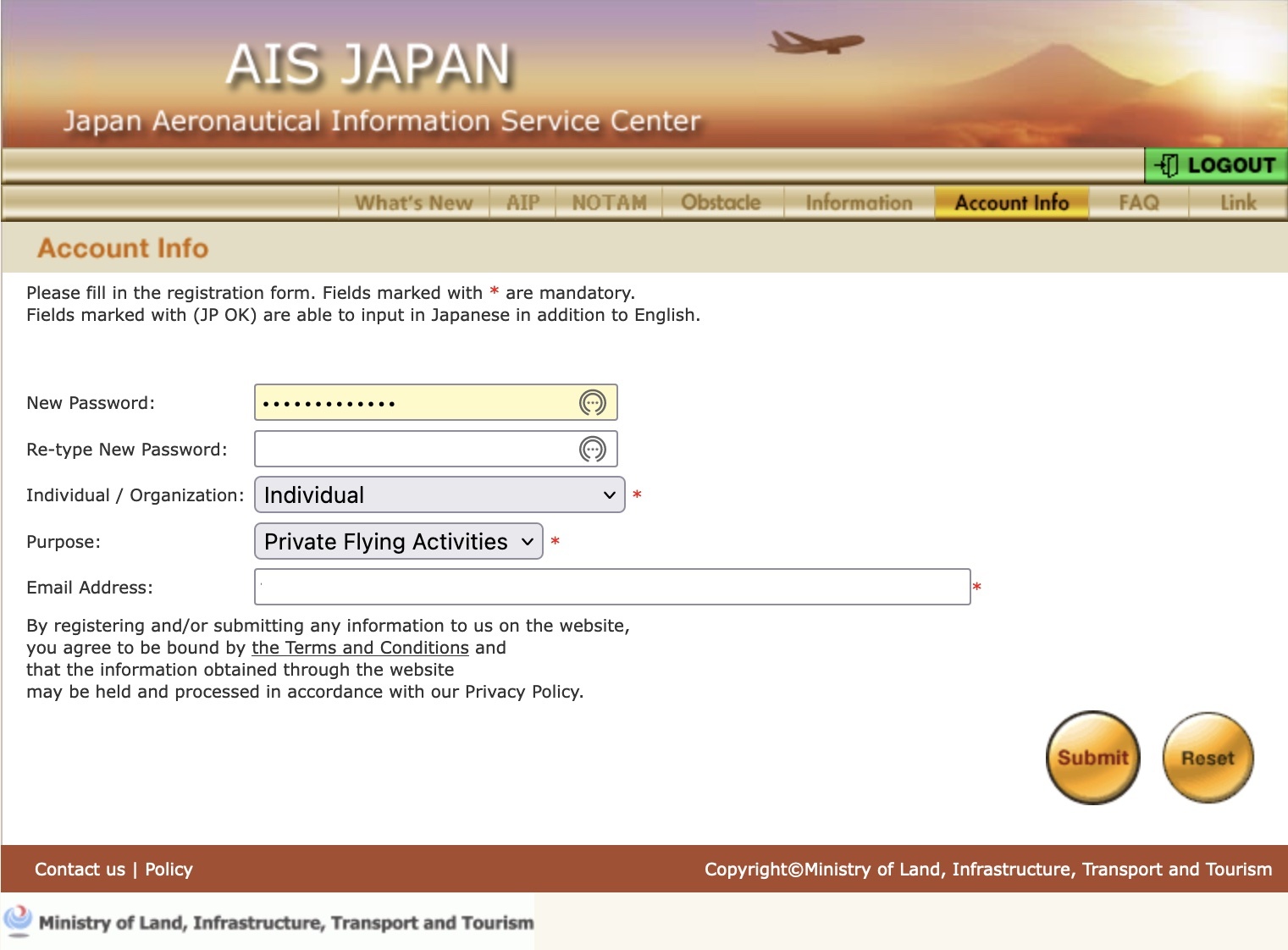Go to the Link tab

click(1238, 203)
